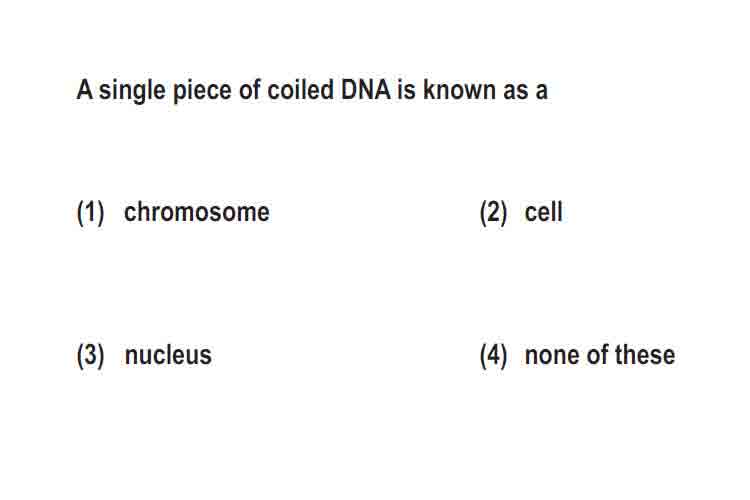
Task: Click the word "piece" in the question
Action: pos(202,91)
